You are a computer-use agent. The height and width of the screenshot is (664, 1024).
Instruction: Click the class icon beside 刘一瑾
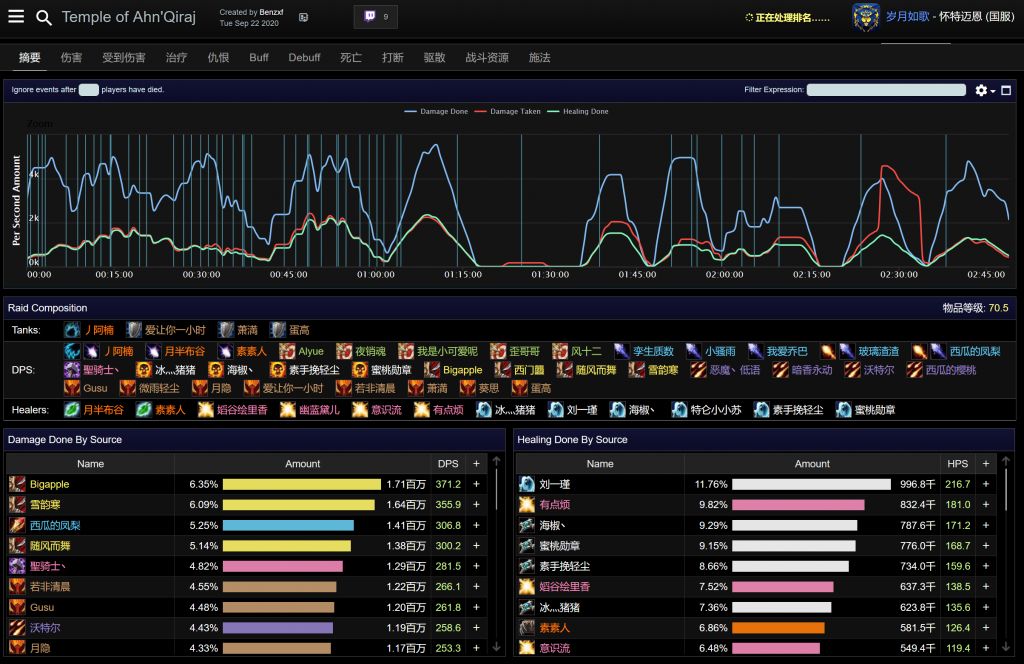[x=527, y=484]
